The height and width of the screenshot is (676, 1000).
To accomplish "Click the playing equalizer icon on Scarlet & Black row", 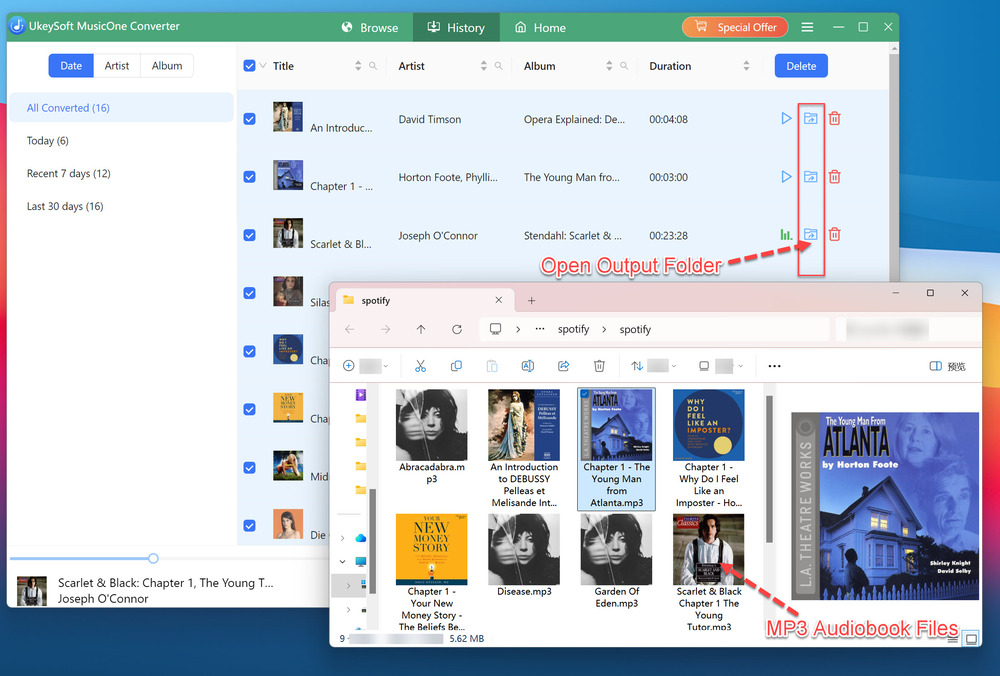I will 786,235.
